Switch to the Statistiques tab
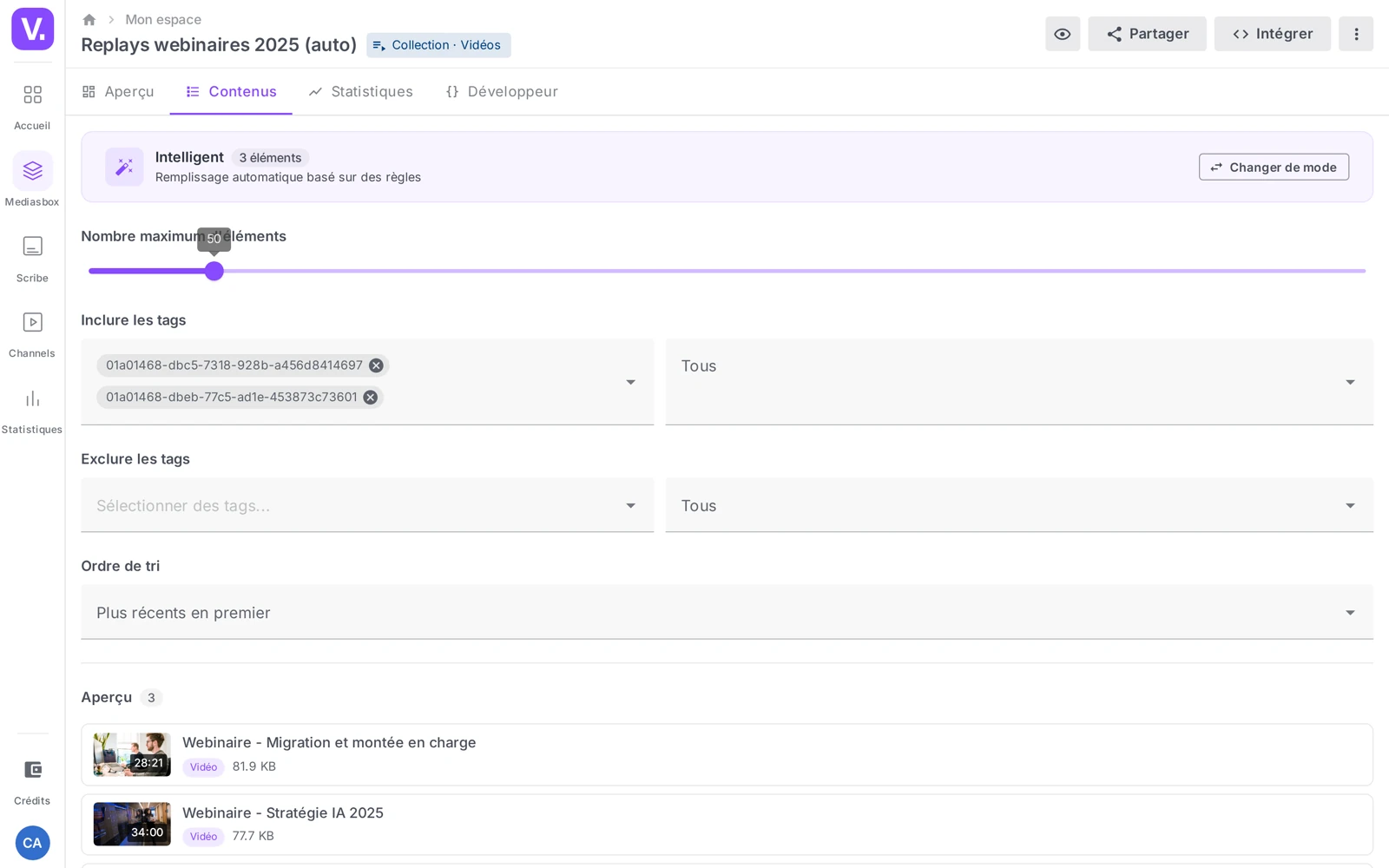1389x868 pixels. click(360, 91)
